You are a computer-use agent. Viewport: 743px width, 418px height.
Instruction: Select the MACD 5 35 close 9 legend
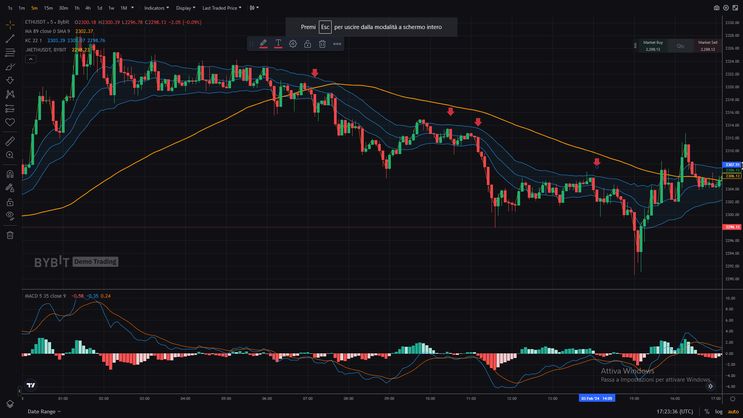click(x=45, y=296)
